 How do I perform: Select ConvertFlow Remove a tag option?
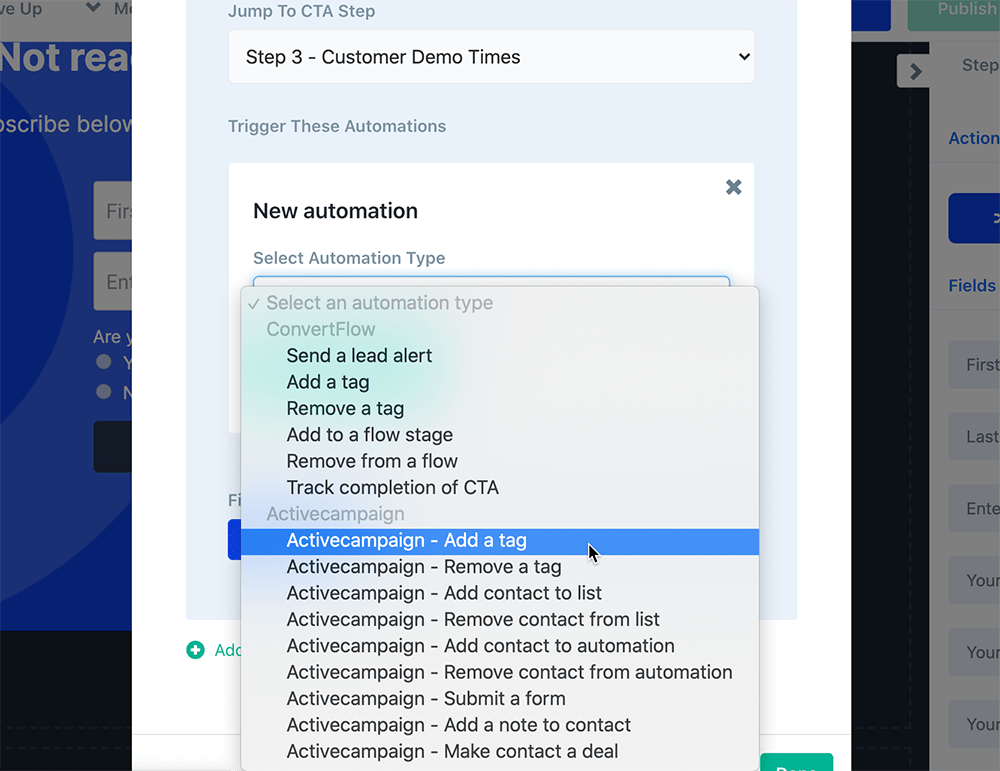[499, 408]
